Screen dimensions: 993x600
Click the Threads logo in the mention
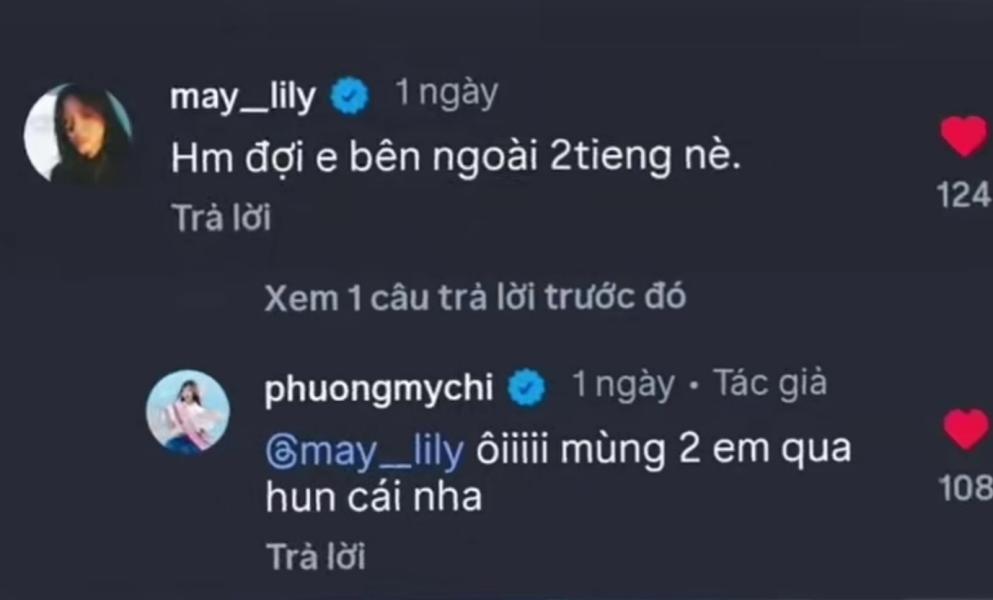(x=280, y=452)
